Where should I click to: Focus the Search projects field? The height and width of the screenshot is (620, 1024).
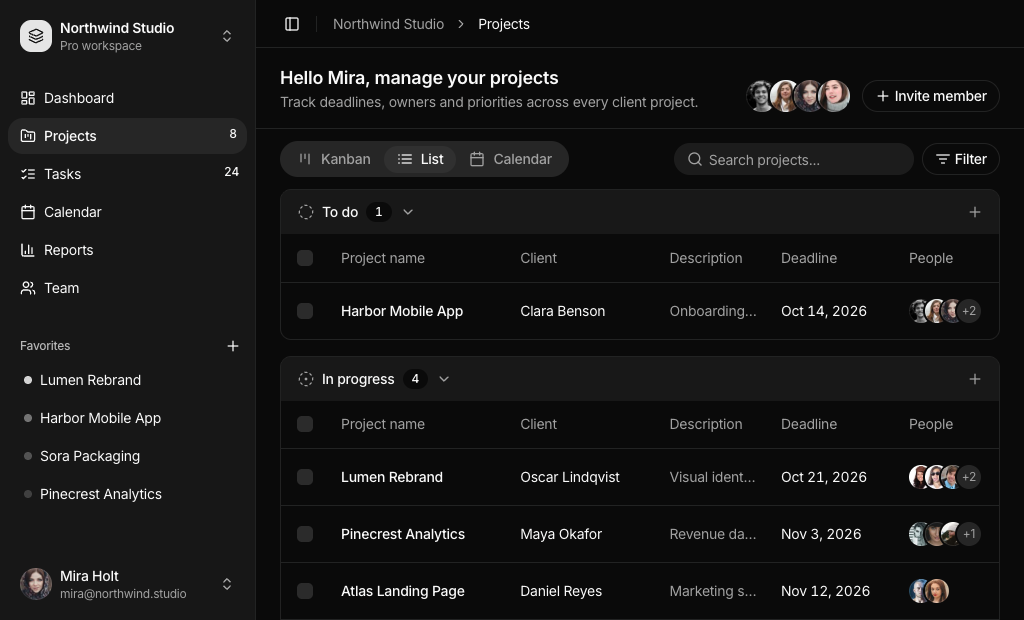click(x=793, y=159)
